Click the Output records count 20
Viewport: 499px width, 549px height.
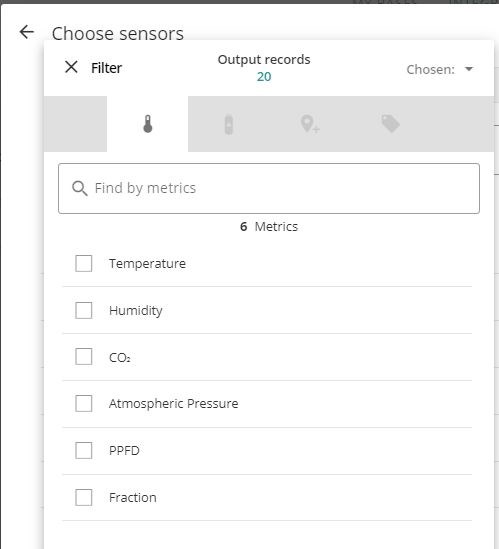(x=264, y=77)
